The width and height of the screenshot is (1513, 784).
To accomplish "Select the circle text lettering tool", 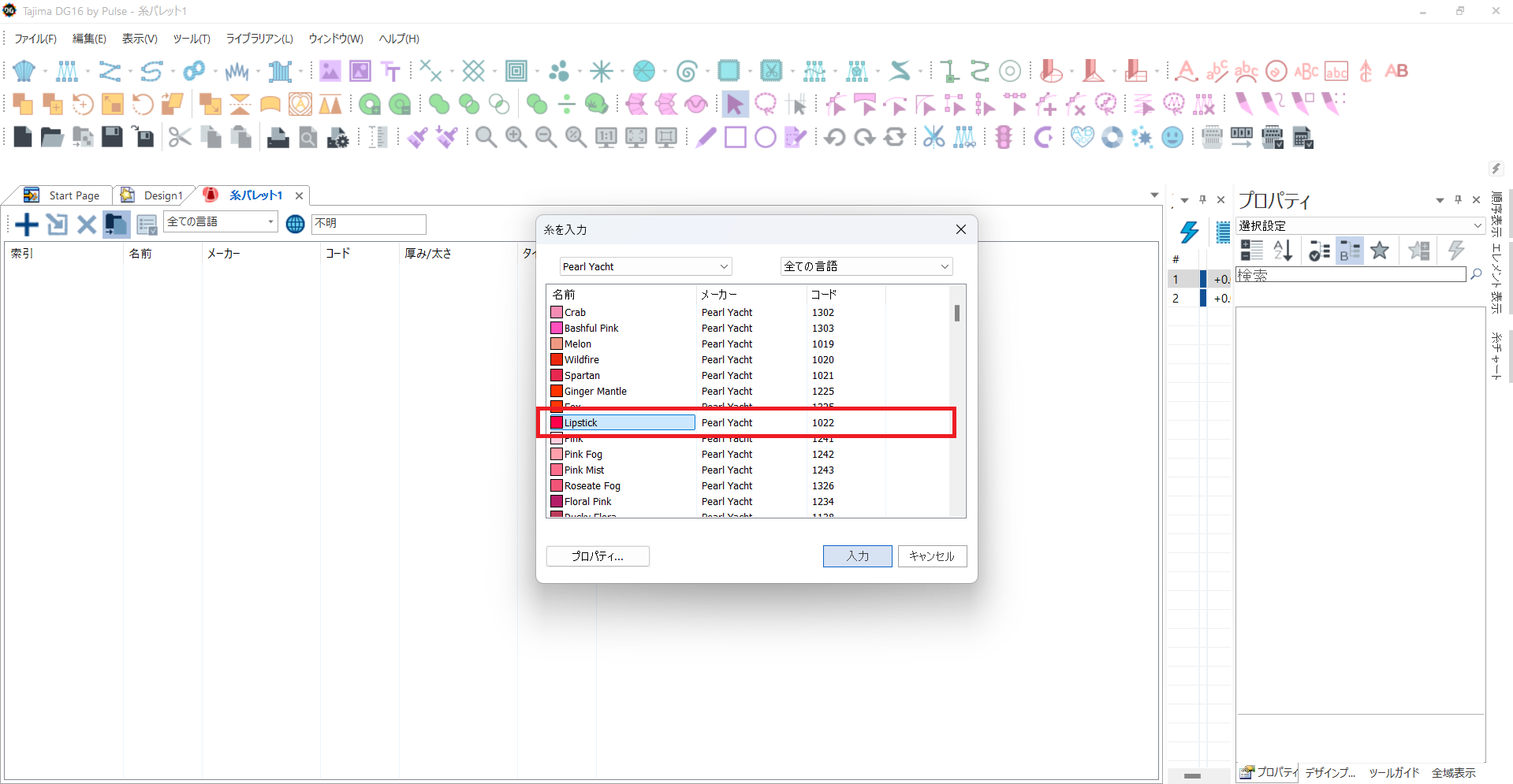I will [1276, 71].
